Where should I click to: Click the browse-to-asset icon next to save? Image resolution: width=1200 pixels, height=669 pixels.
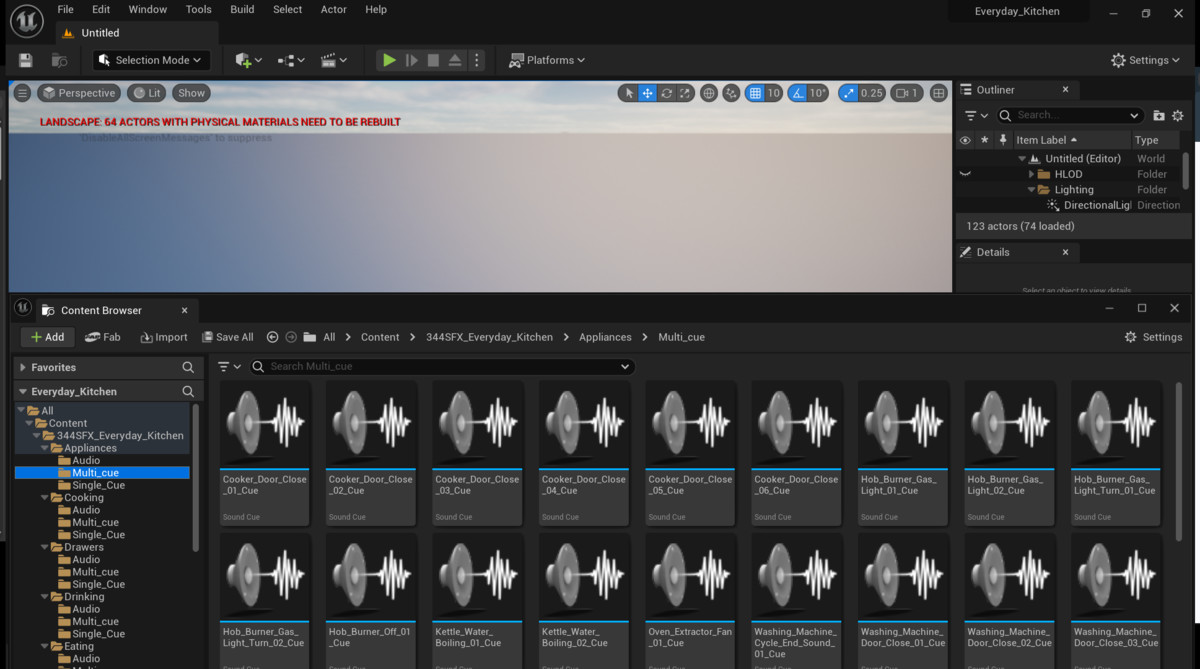(x=59, y=60)
